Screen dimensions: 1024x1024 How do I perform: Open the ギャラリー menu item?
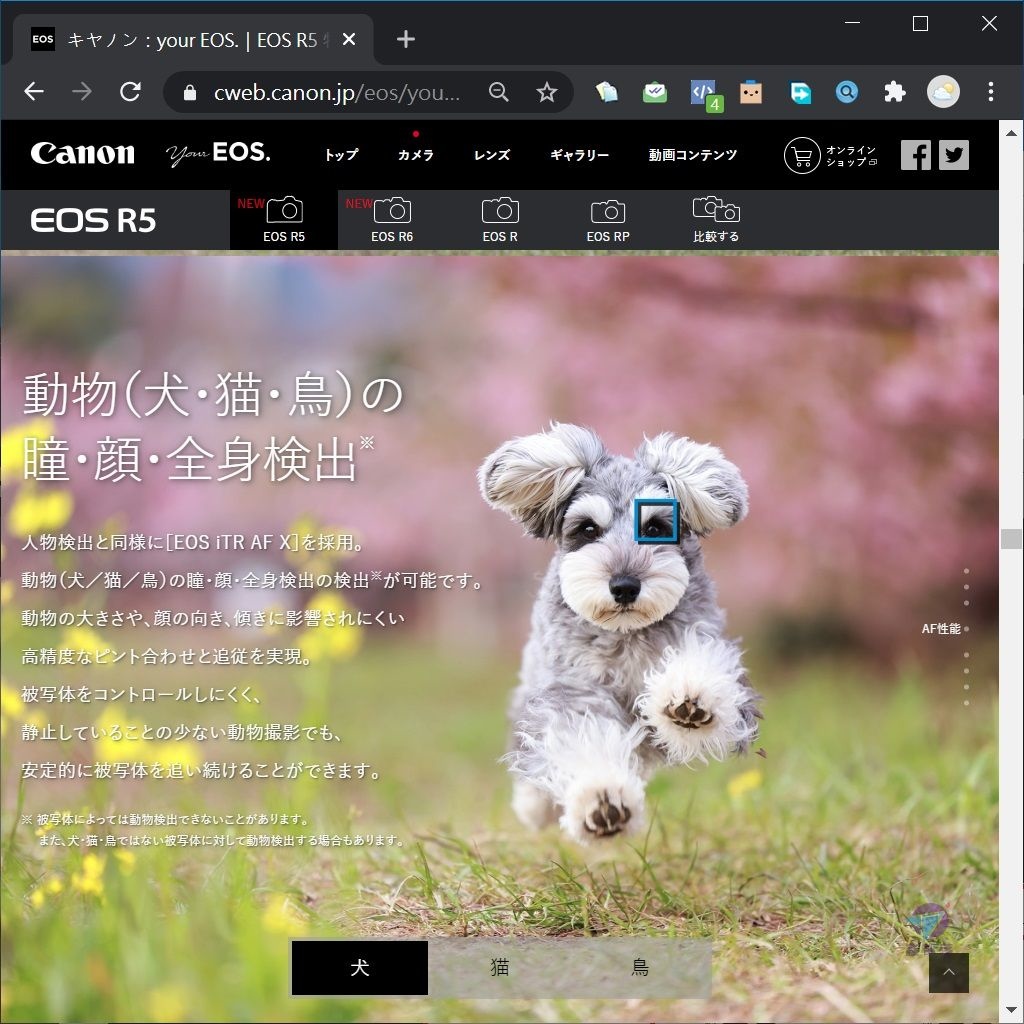579,155
